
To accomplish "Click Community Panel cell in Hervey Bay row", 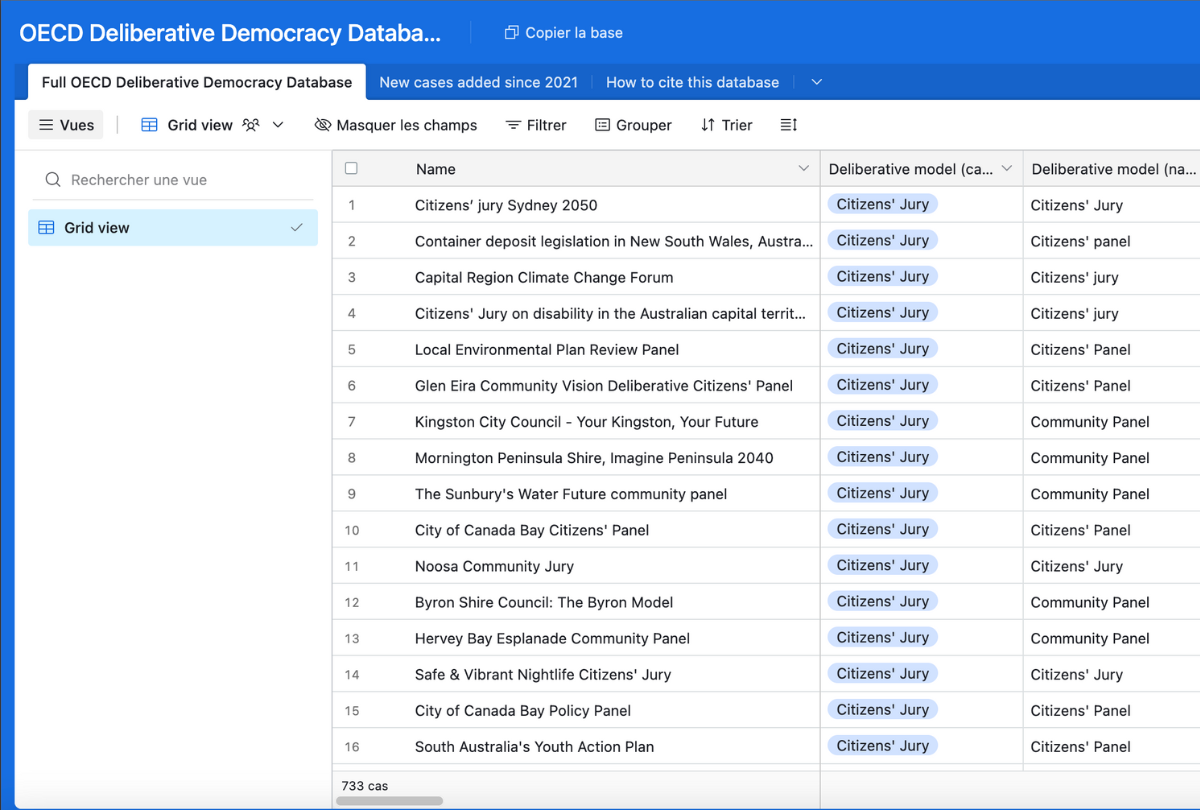I will [x=1111, y=637].
